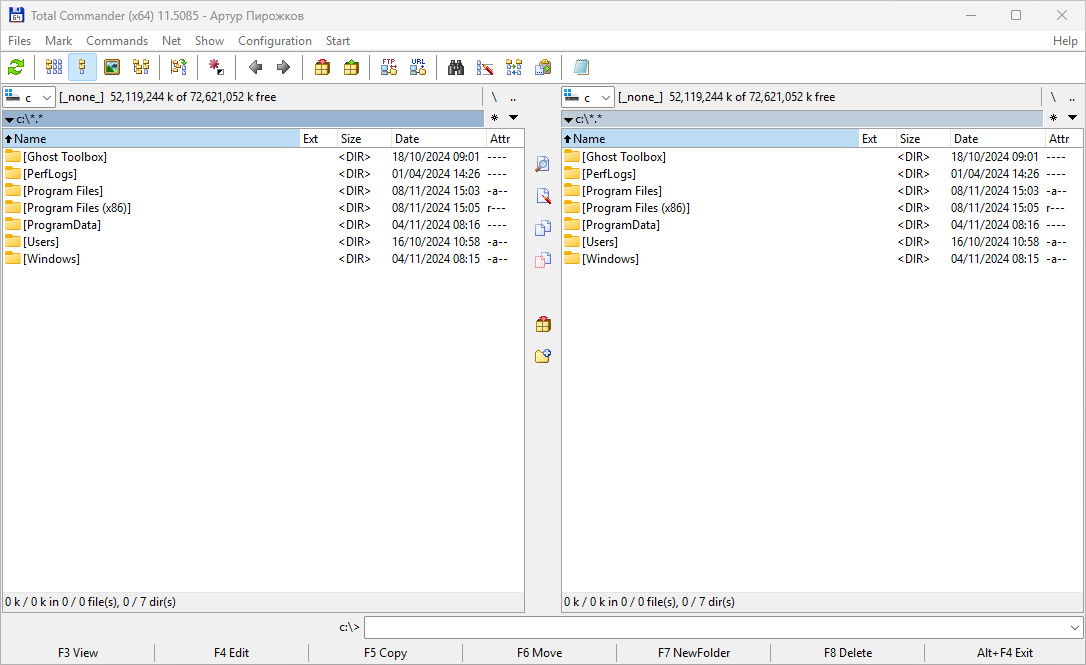Screen dimensions: 1086x665
Task: Open the Help menu
Action: click(1065, 41)
